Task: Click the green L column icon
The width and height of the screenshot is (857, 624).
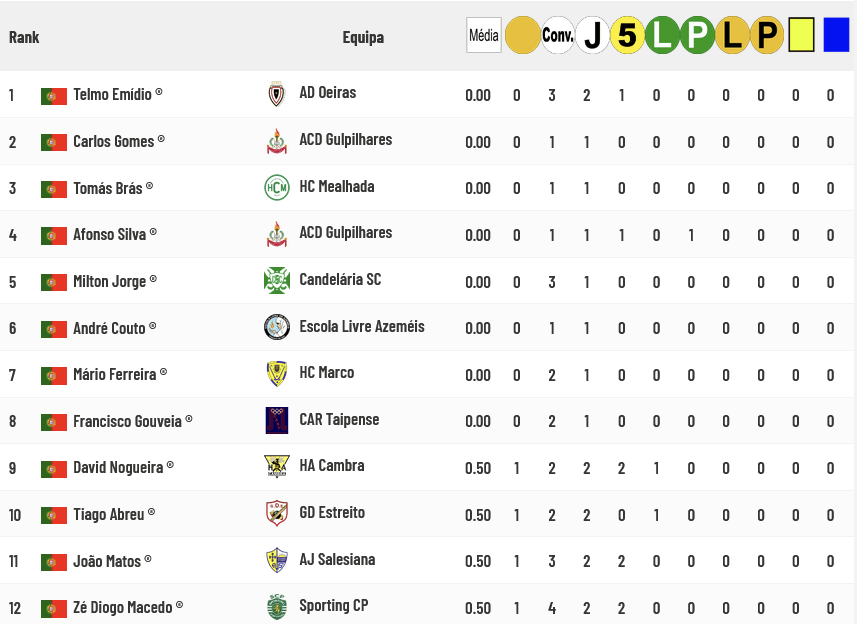Action: point(662,36)
